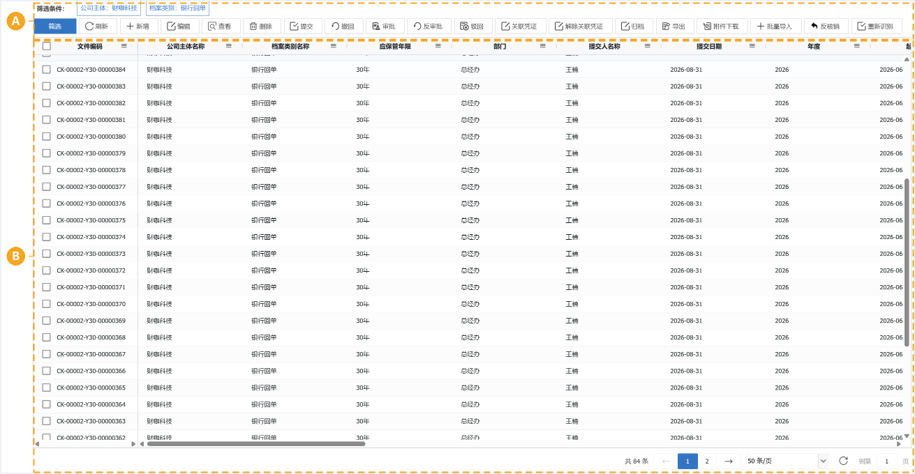Click the 驳回 reject toolbar button
Viewport: 915px width, 474px height.
point(473,26)
